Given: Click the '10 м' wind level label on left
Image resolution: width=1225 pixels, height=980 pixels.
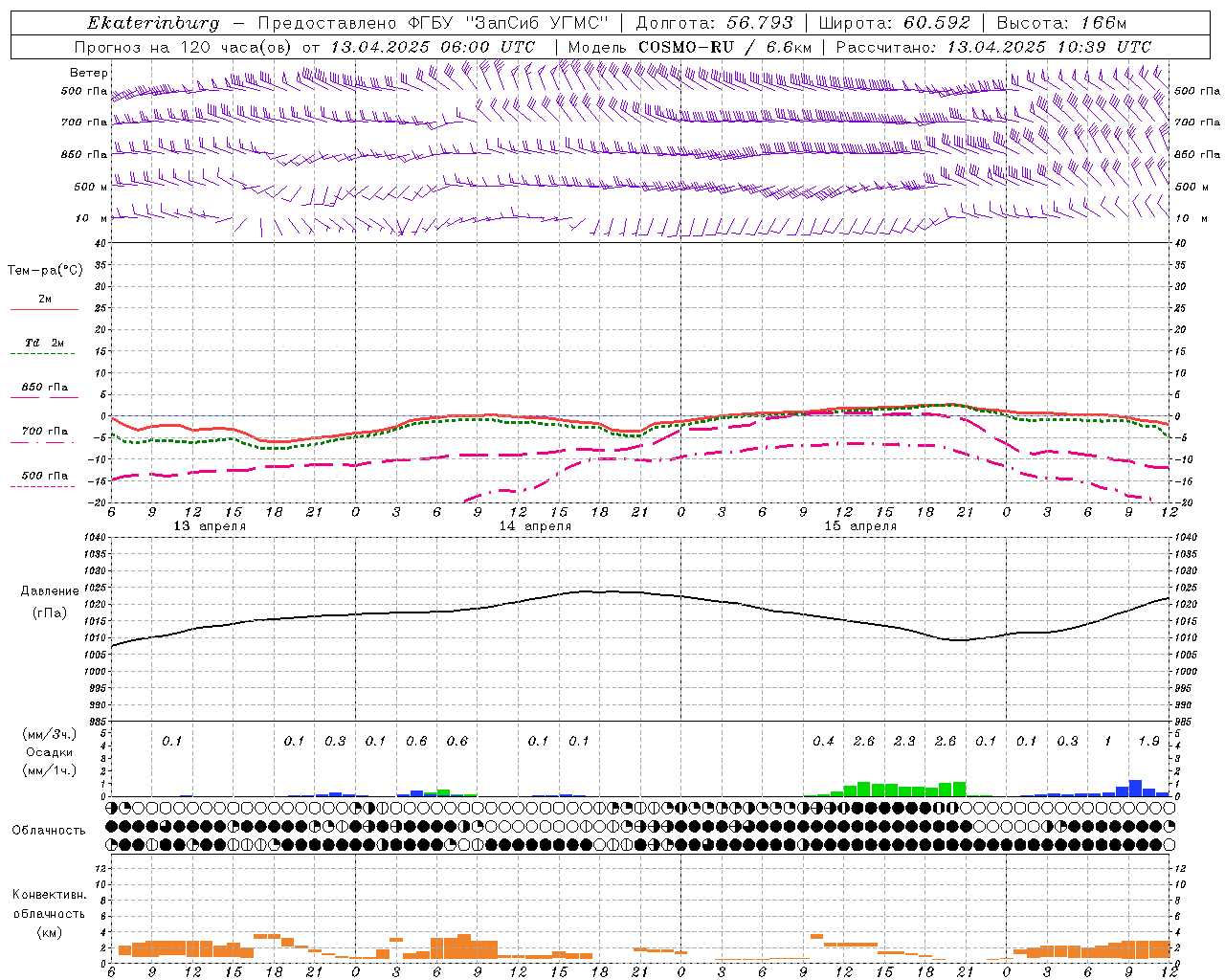Looking at the screenshot, I should (92, 218).
